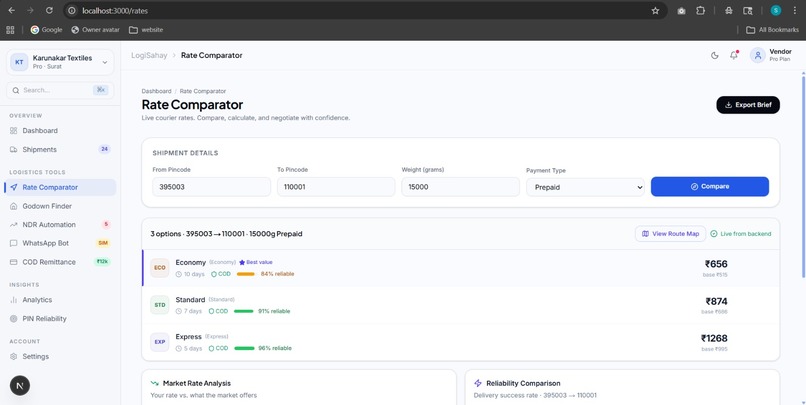The width and height of the screenshot is (806, 405).
Task: Edit the From Pincode field
Action: (x=211, y=187)
